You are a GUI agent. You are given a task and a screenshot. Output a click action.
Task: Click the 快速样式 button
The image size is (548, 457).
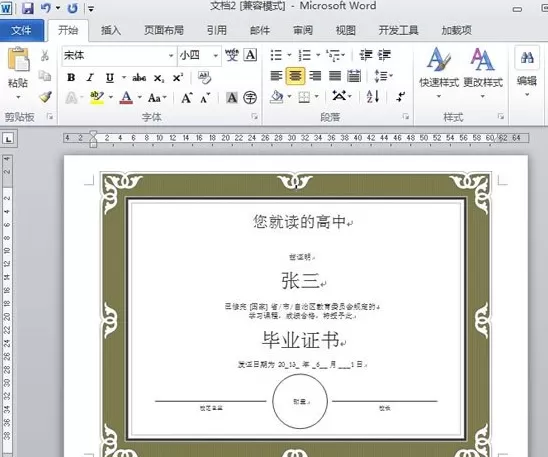(x=439, y=73)
